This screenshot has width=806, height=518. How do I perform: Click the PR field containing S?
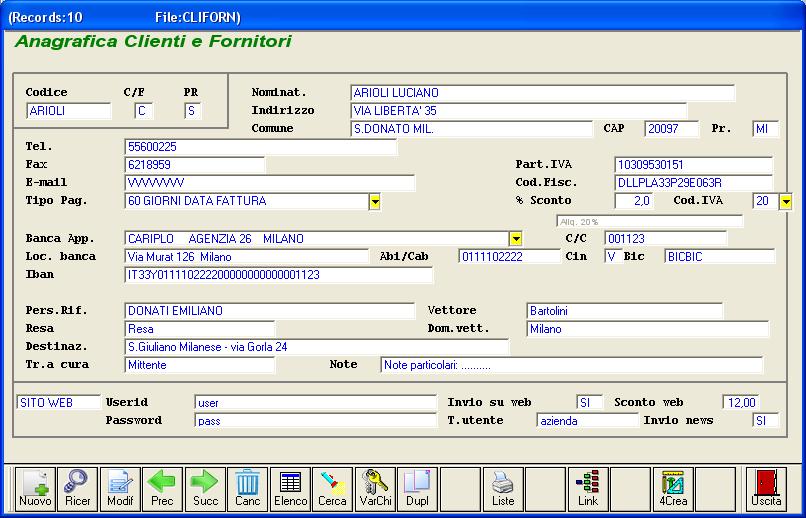click(x=193, y=111)
